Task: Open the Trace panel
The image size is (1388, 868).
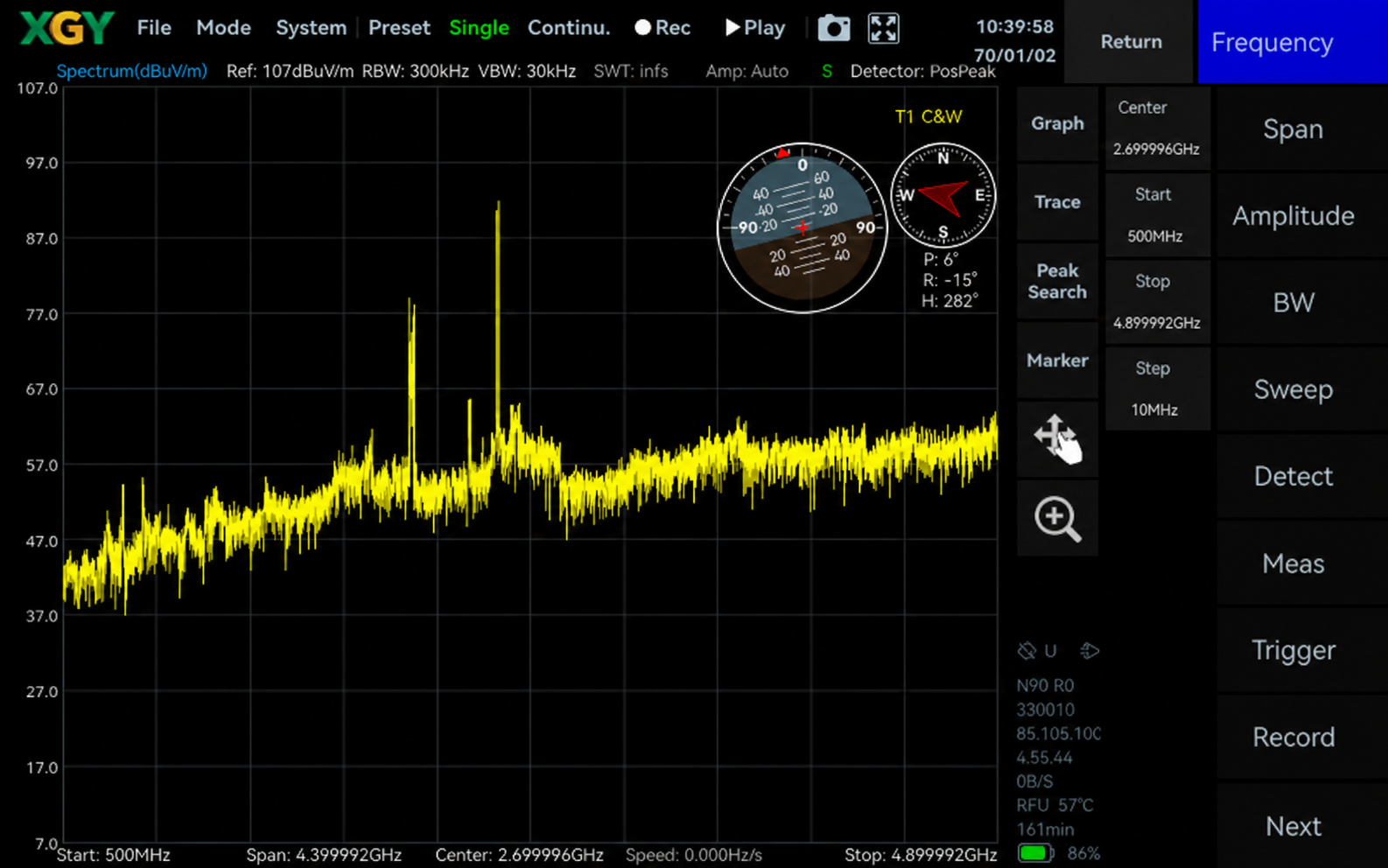Action: 1057,202
